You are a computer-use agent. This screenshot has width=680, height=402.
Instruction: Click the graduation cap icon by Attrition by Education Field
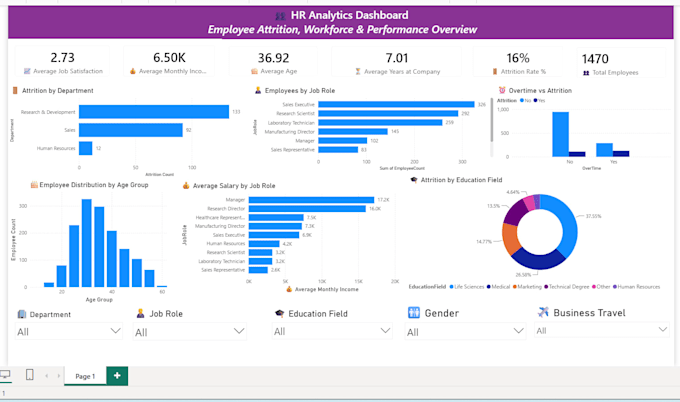(414, 180)
